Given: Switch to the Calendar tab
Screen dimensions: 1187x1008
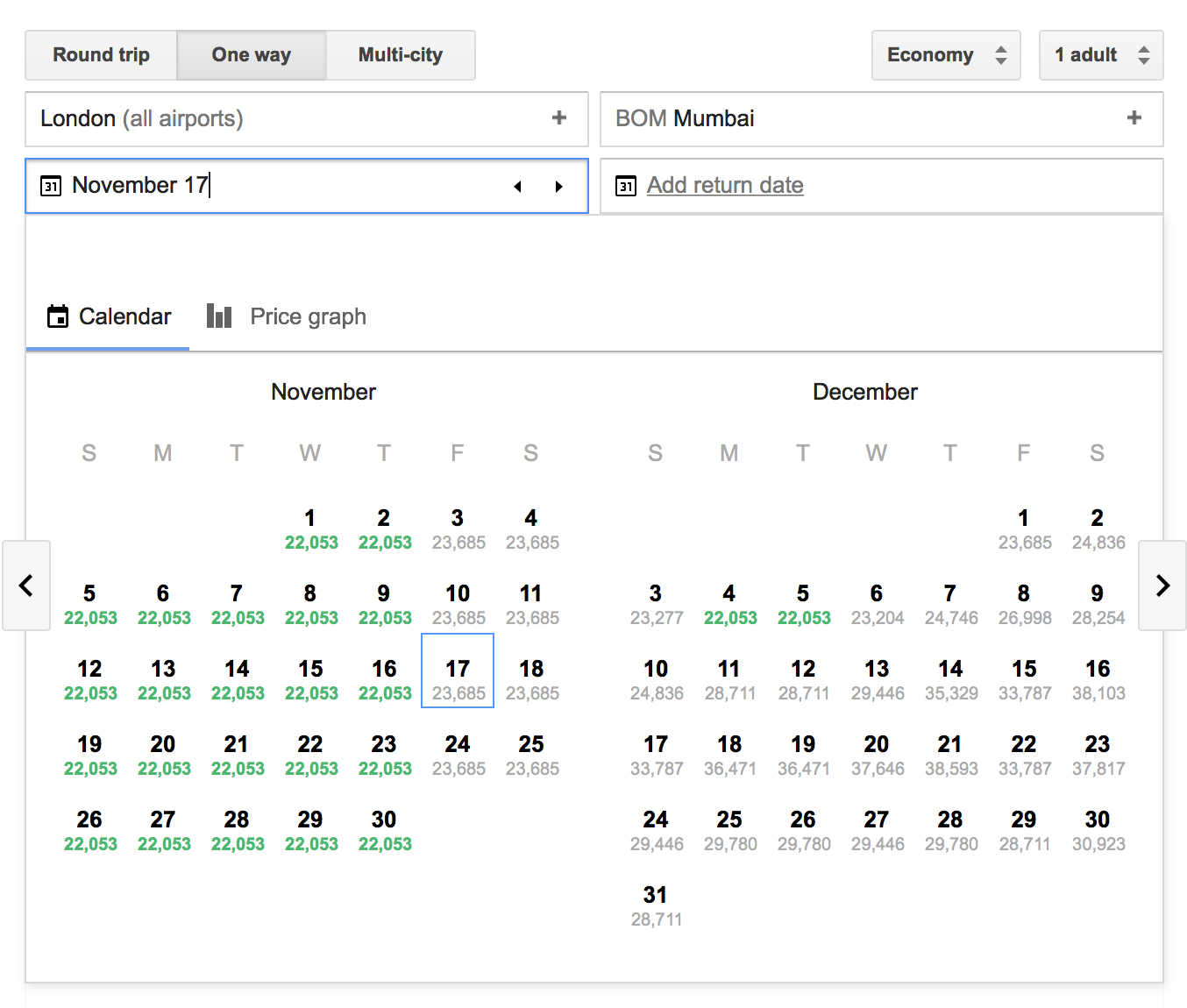Looking at the screenshot, I should 109,316.
